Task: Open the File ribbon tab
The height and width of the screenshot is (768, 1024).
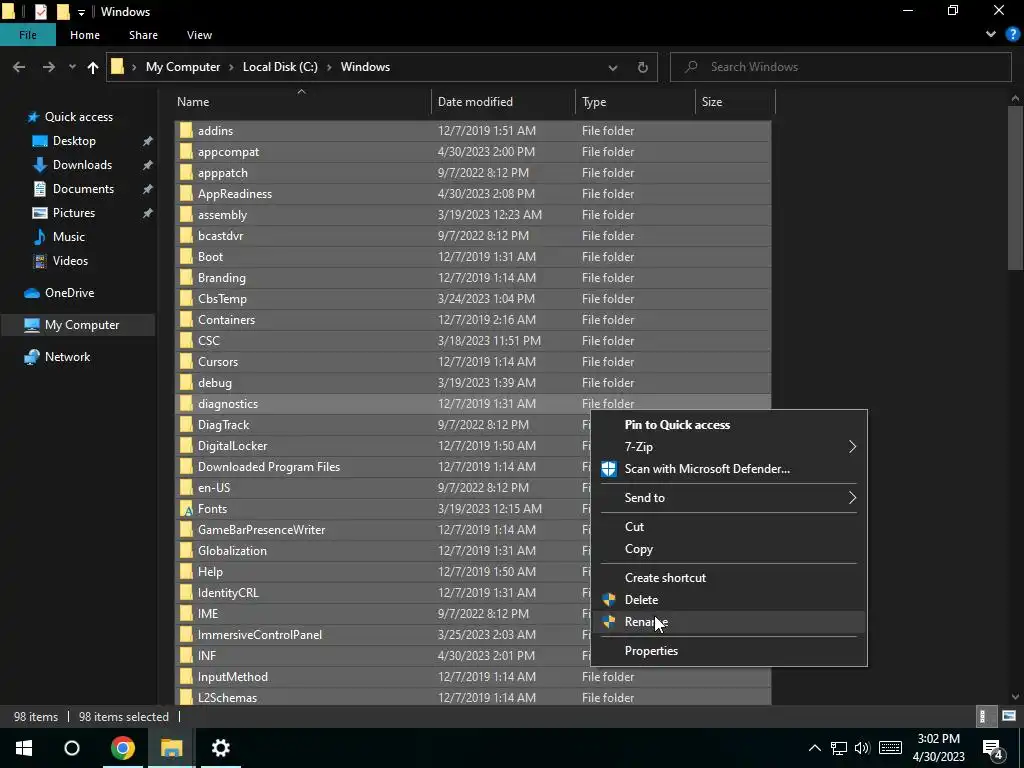Action: point(27,35)
